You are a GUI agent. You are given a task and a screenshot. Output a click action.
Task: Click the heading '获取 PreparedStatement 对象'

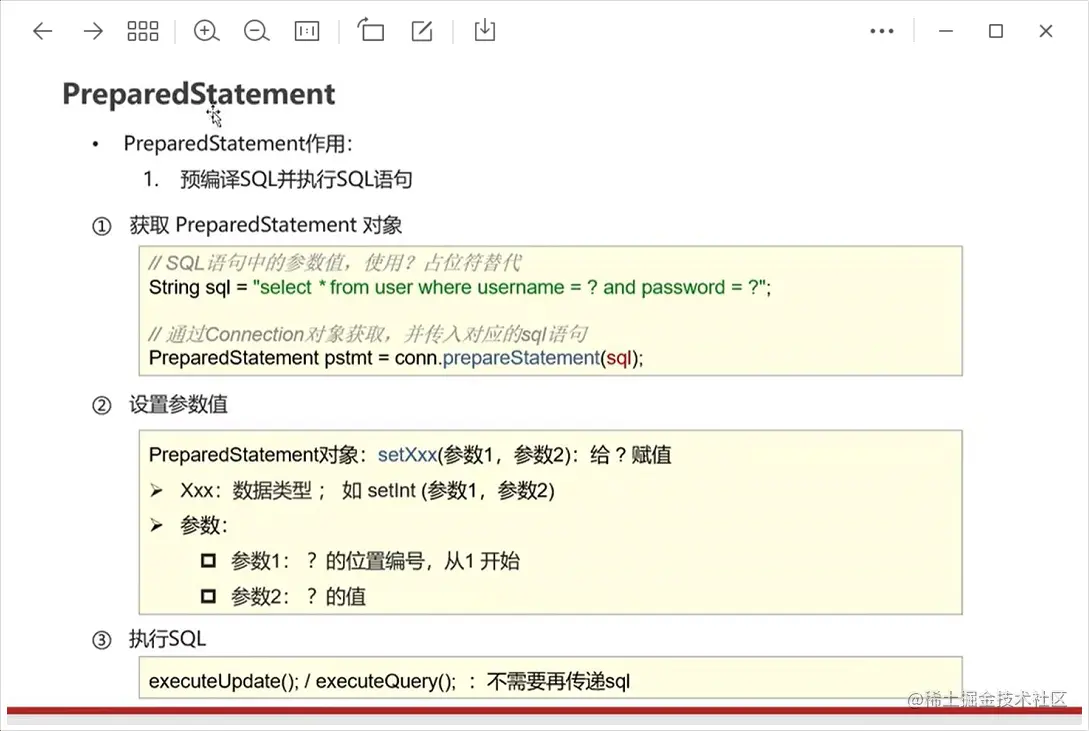click(x=266, y=225)
